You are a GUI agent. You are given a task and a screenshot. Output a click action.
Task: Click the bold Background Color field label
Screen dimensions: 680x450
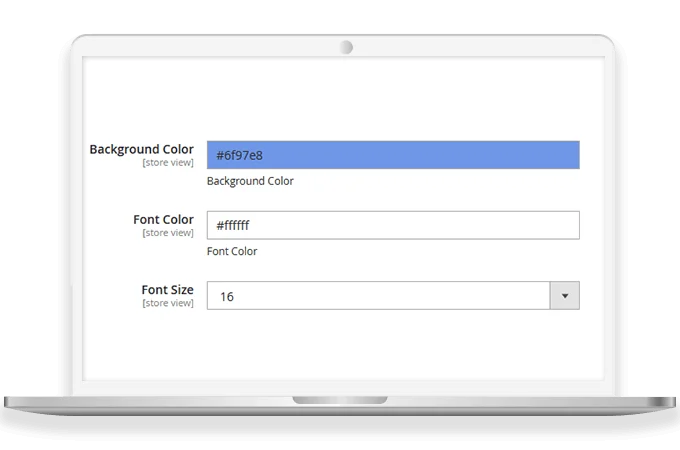click(x=141, y=149)
